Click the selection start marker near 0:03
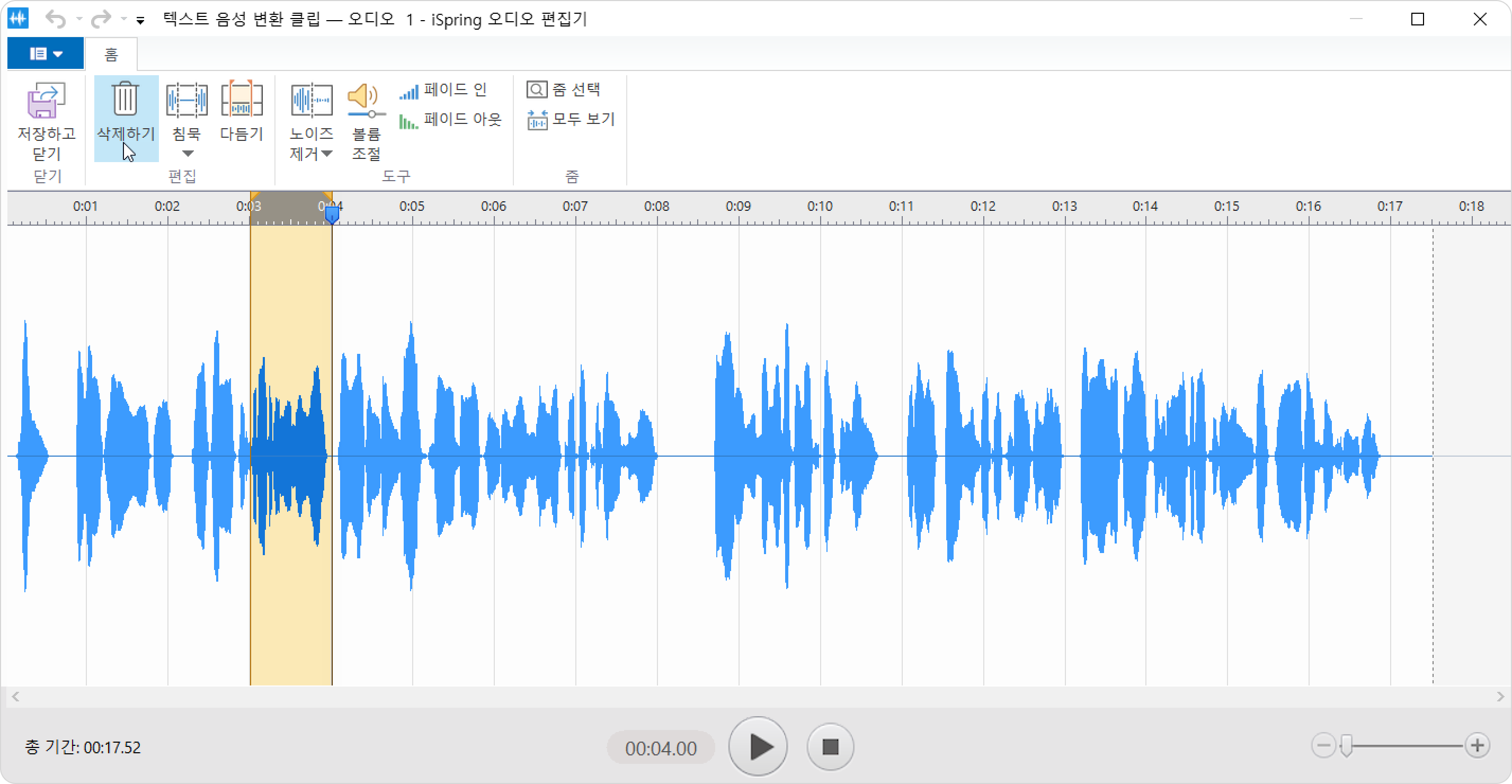This screenshot has width=1512, height=784. 255,197
